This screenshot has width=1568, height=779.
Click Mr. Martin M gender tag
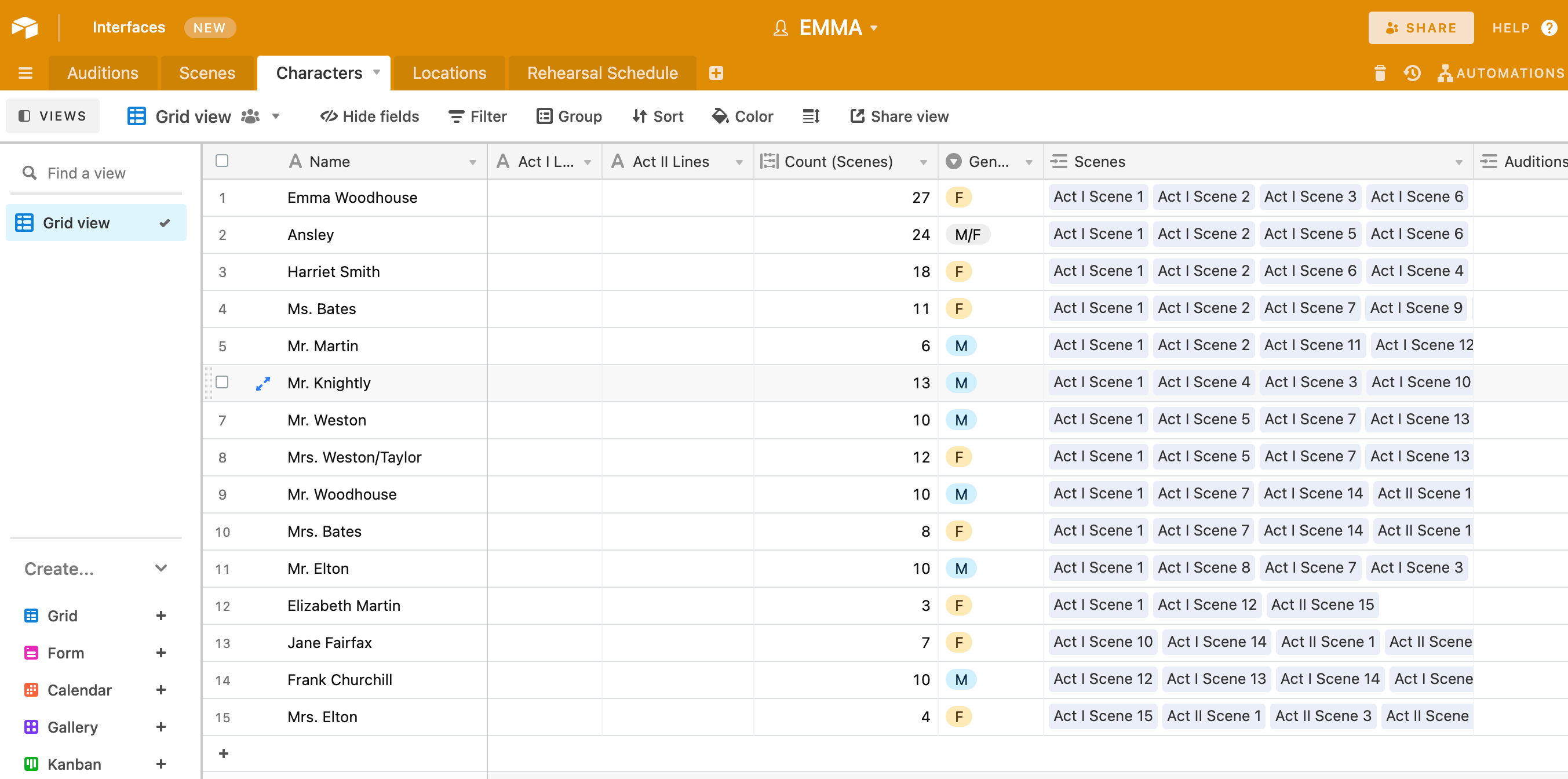pyautogui.click(x=961, y=346)
